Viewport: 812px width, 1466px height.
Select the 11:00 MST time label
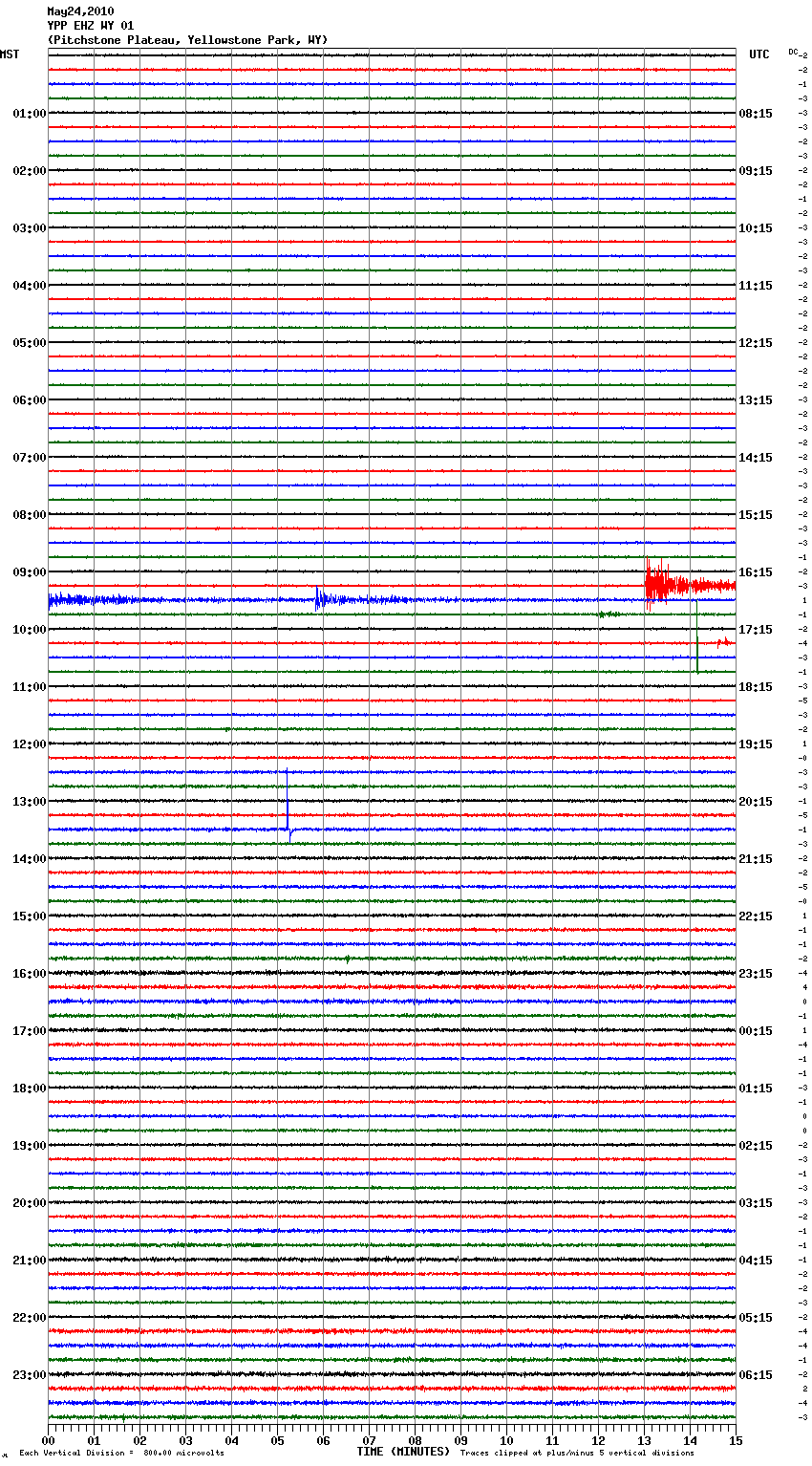click(30, 687)
